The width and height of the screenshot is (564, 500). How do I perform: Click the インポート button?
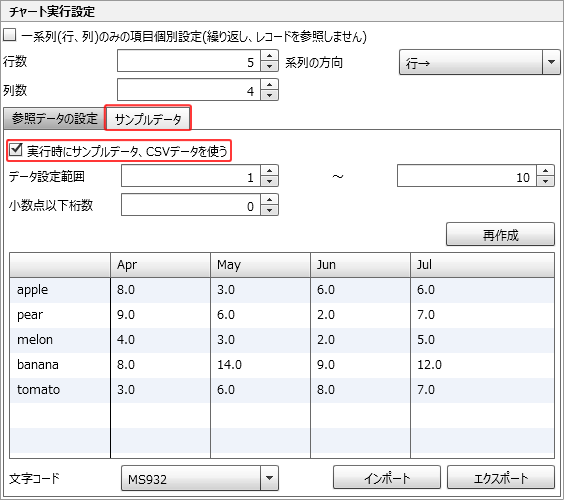click(x=387, y=477)
